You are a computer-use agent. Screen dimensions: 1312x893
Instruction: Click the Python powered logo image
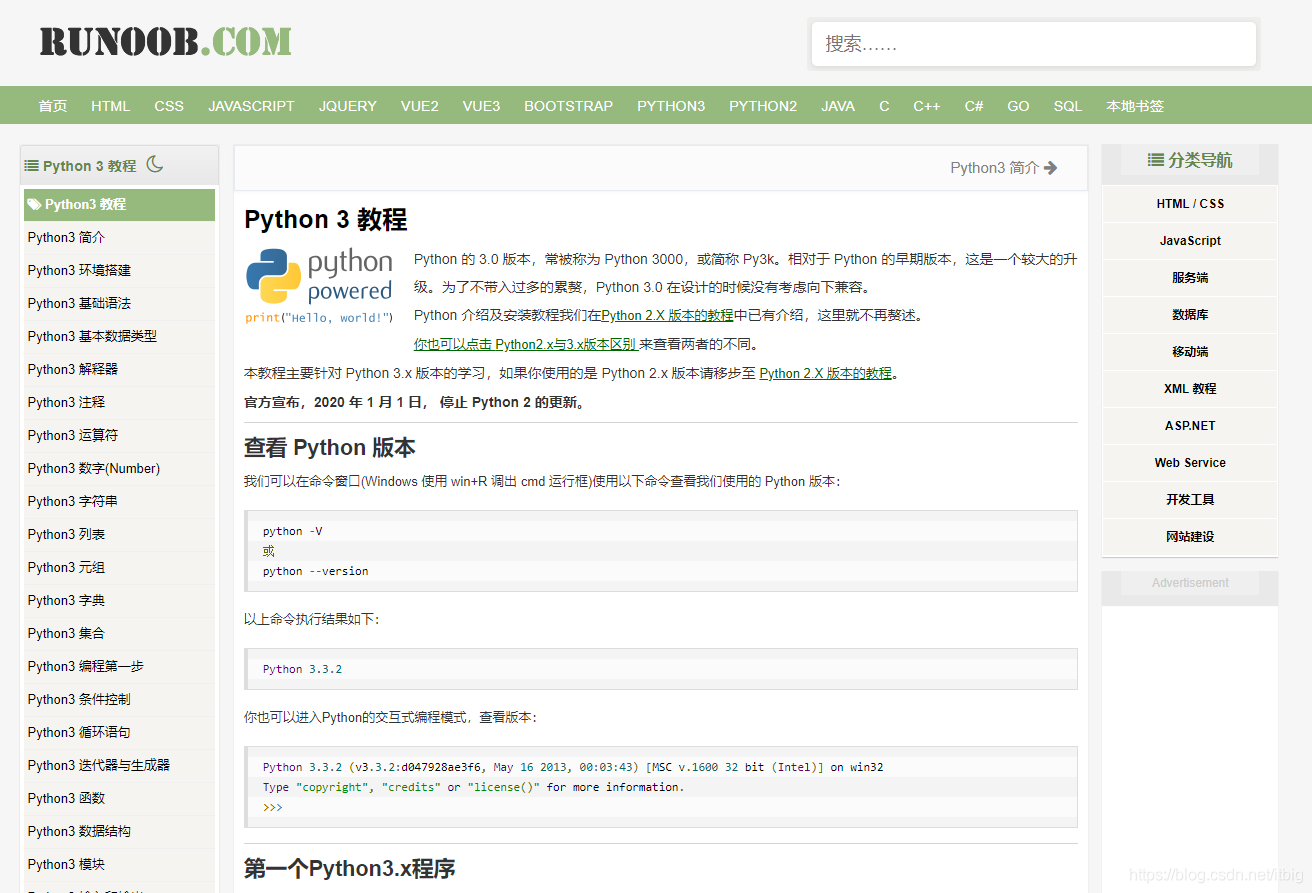pos(320,286)
